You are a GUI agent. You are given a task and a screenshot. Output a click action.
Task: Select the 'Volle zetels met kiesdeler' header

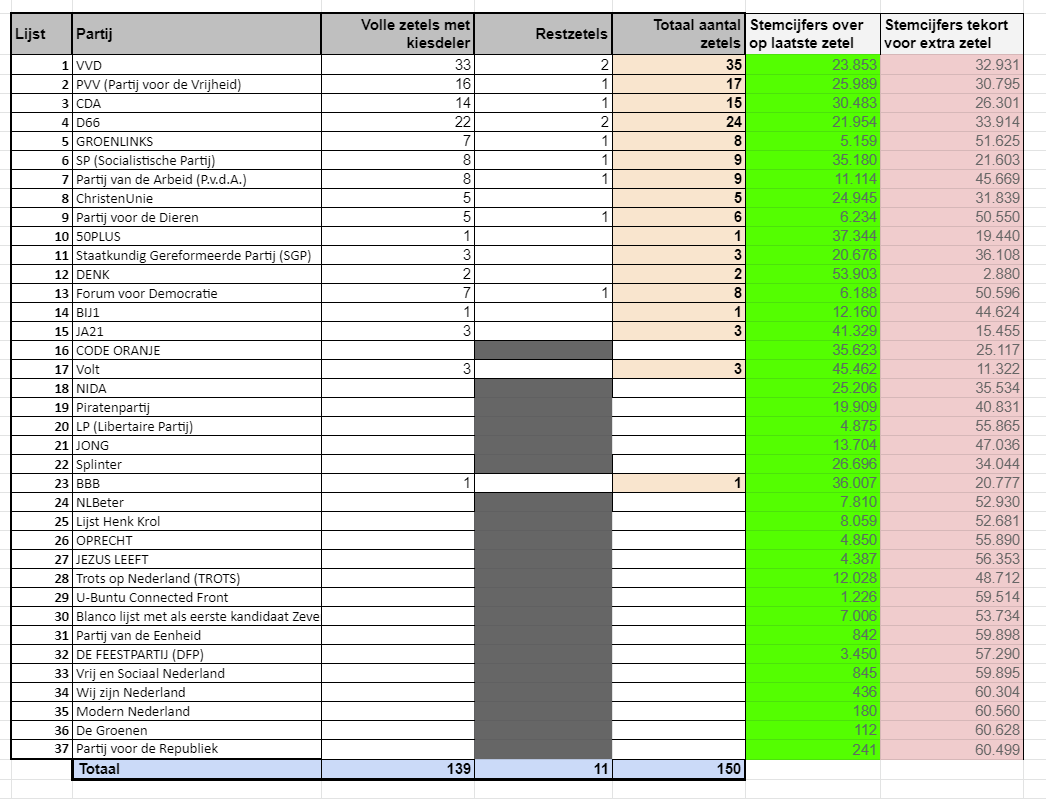[398, 34]
